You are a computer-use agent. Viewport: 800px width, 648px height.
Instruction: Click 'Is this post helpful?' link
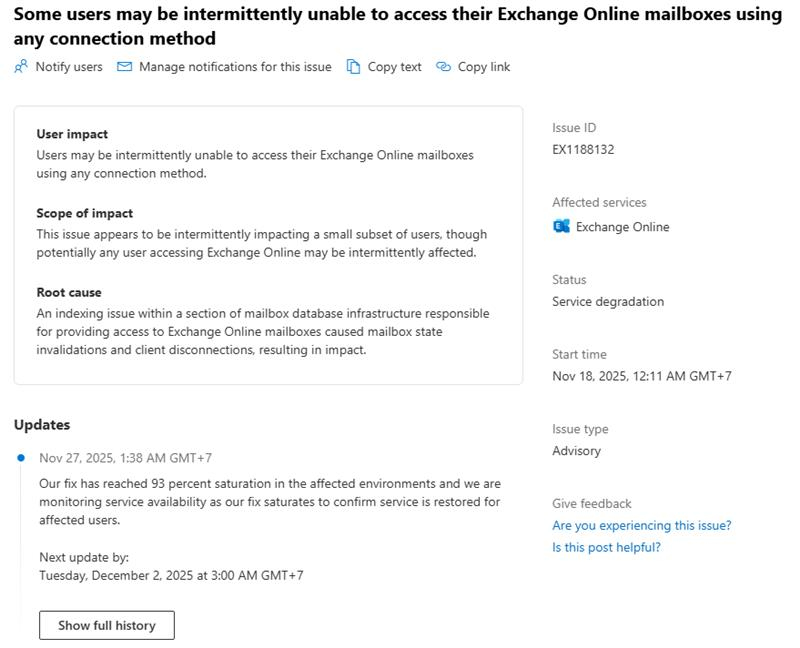[x=606, y=547]
